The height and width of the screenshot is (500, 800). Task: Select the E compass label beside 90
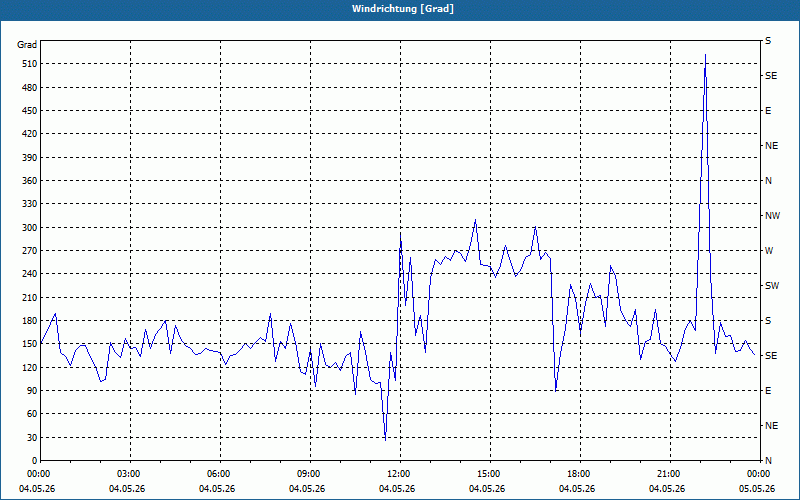click(x=768, y=390)
